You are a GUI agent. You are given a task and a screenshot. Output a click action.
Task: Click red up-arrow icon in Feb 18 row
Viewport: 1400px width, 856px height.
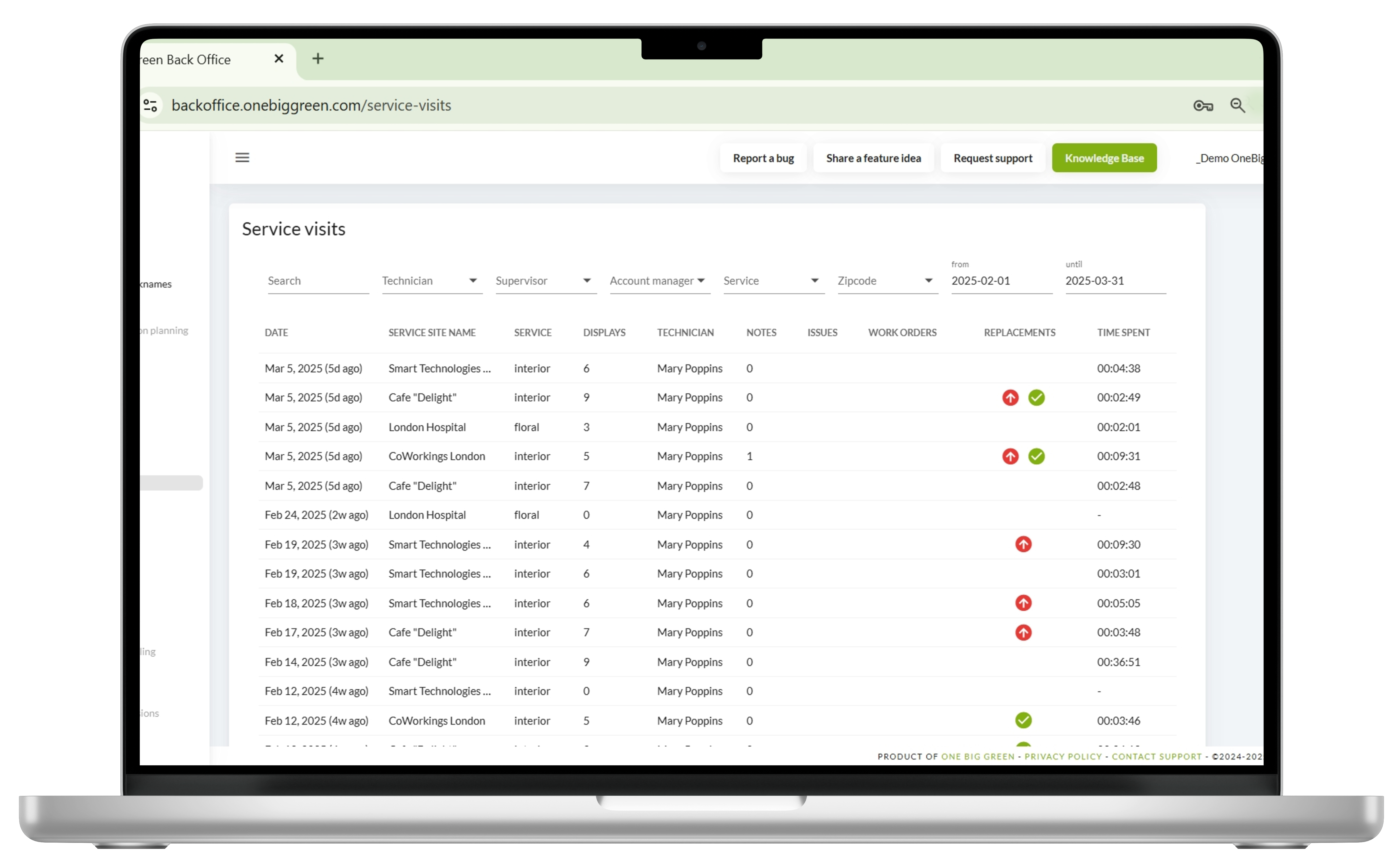[1023, 602]
